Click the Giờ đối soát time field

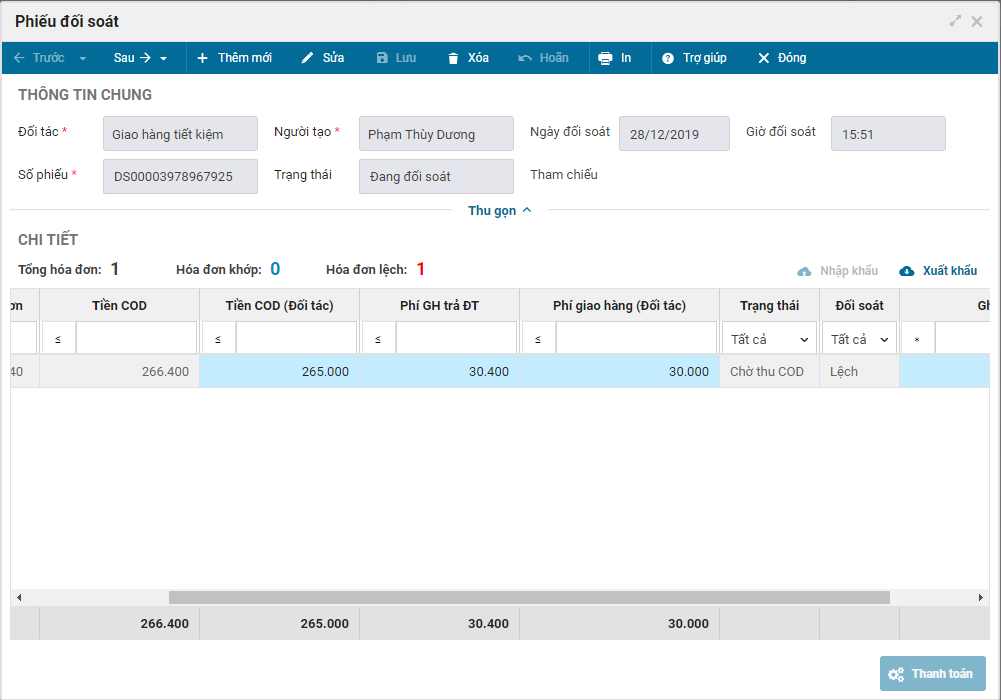tap(888, 133)
